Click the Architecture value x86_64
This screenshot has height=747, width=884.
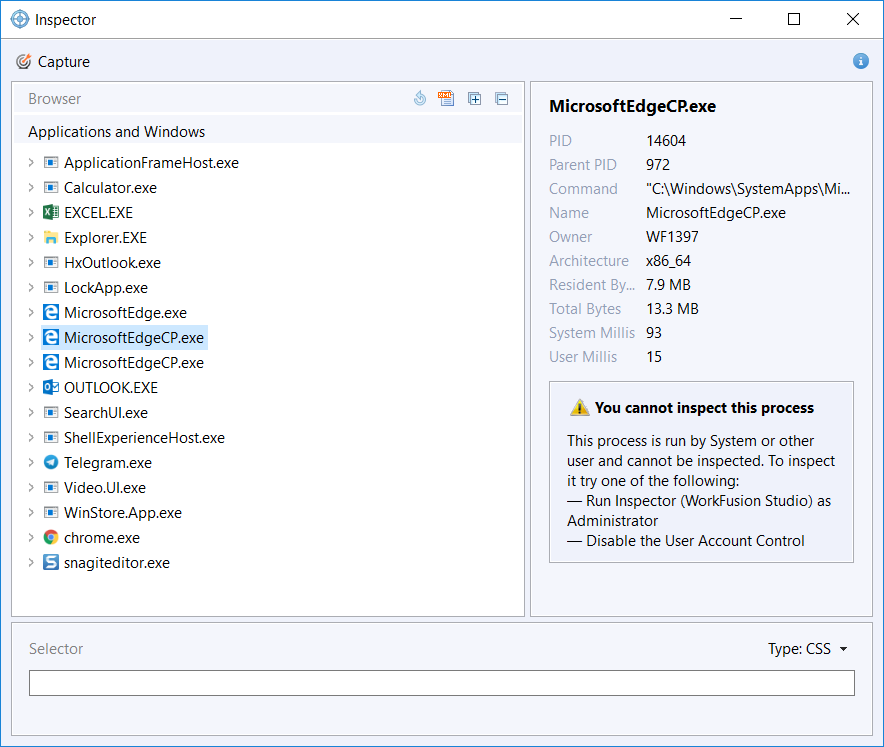point(668,260)
